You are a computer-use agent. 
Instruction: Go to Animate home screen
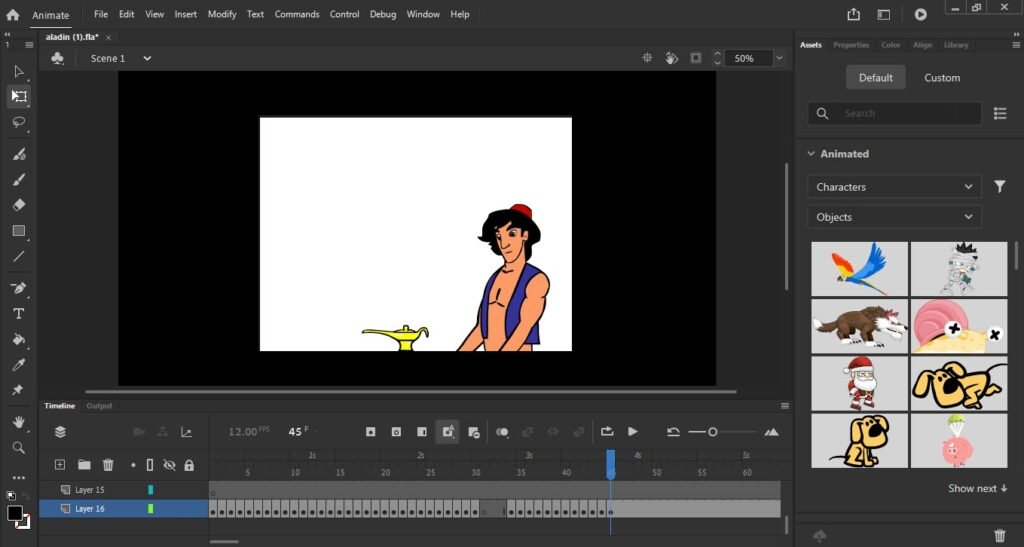[12, 14]
